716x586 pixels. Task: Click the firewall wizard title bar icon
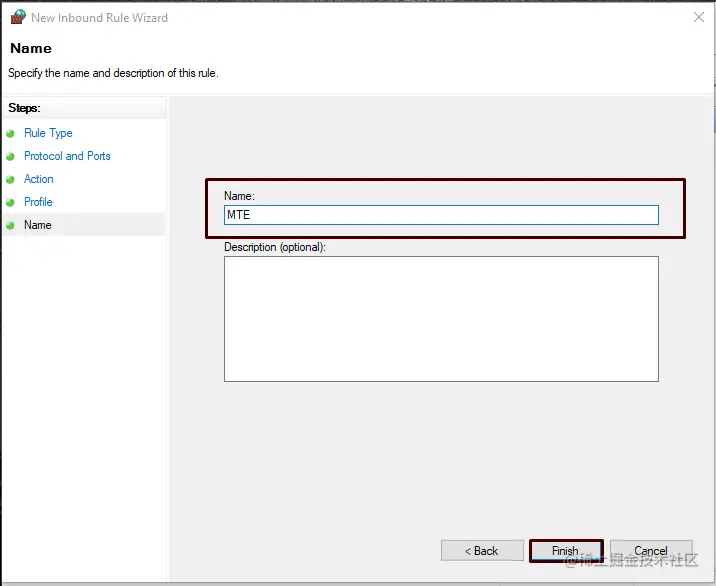[18, 17]
